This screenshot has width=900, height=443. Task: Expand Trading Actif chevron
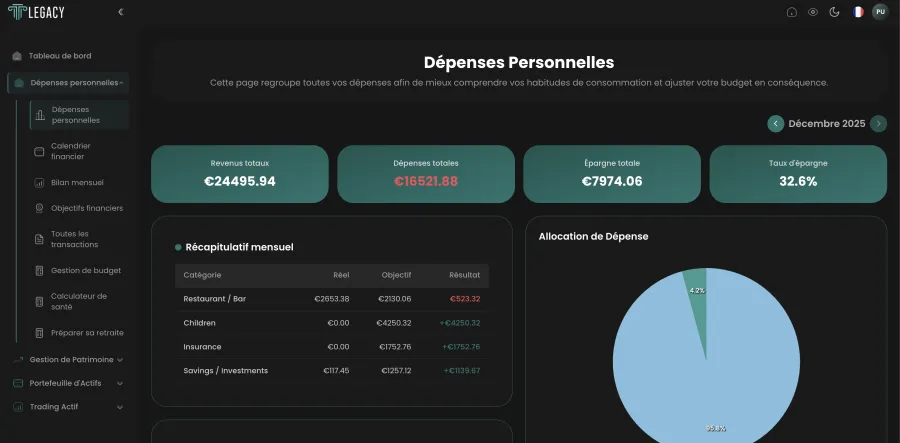coord(120,407)
